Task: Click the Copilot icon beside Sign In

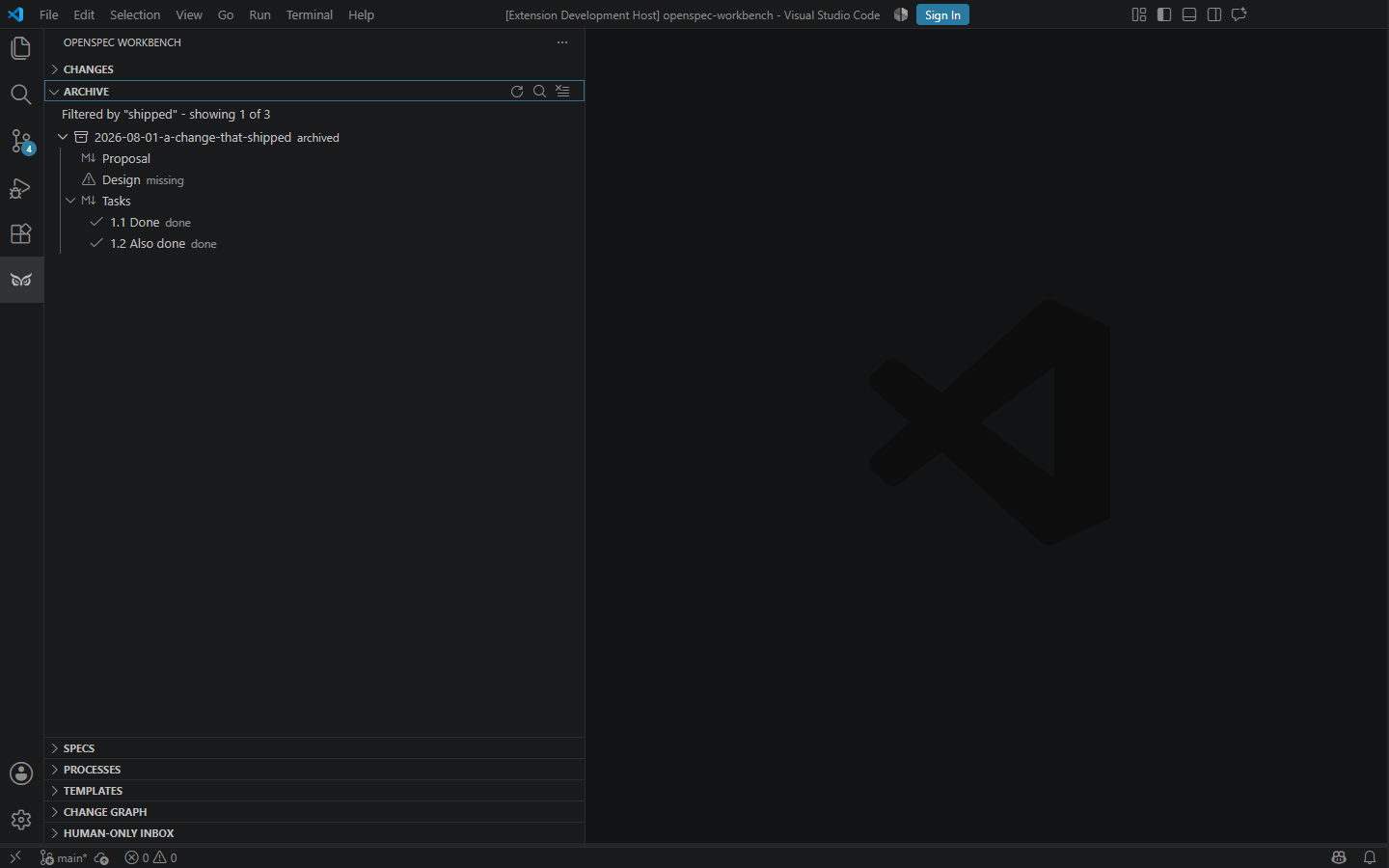Action: [901, 14]
